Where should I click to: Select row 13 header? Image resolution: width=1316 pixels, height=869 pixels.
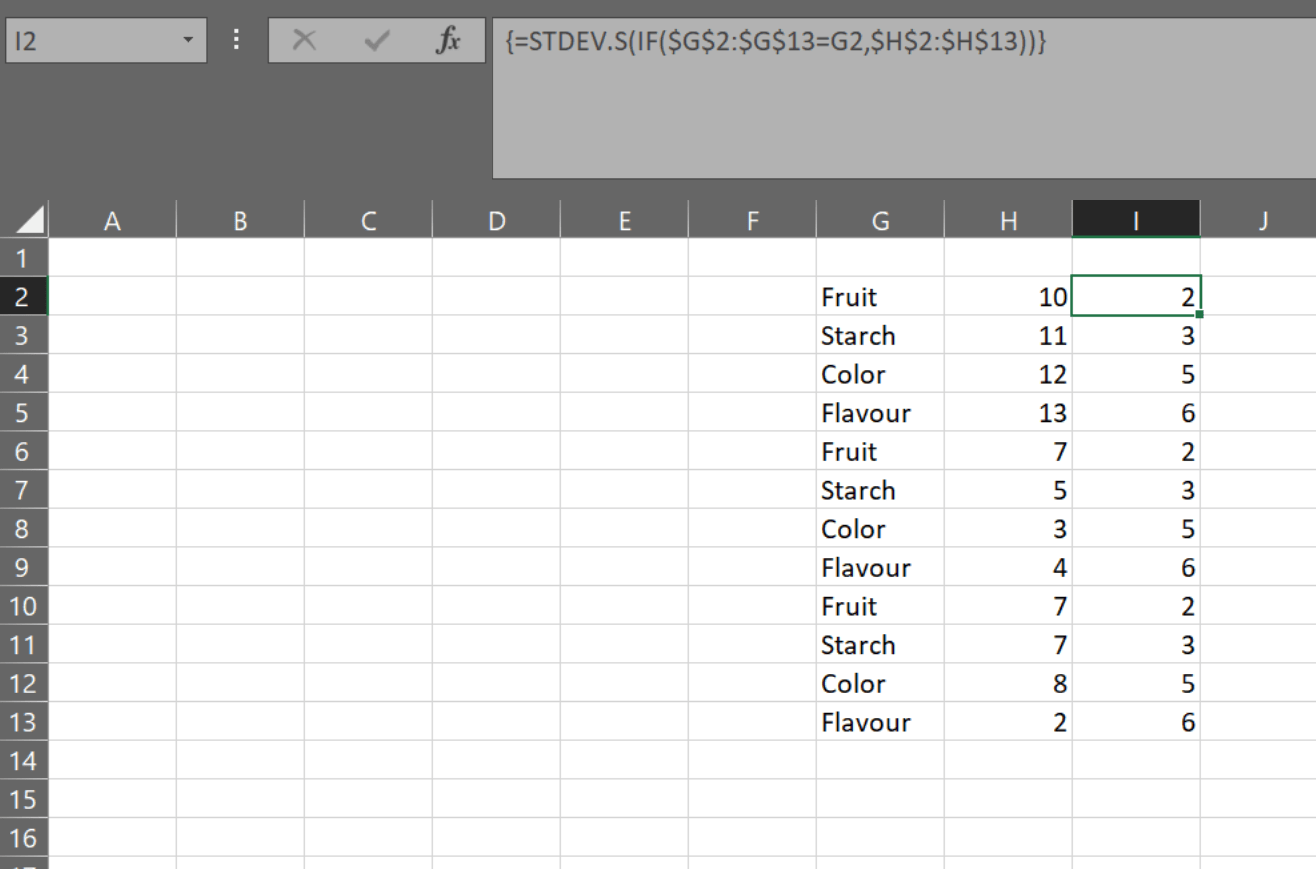[x=23, y=722]
